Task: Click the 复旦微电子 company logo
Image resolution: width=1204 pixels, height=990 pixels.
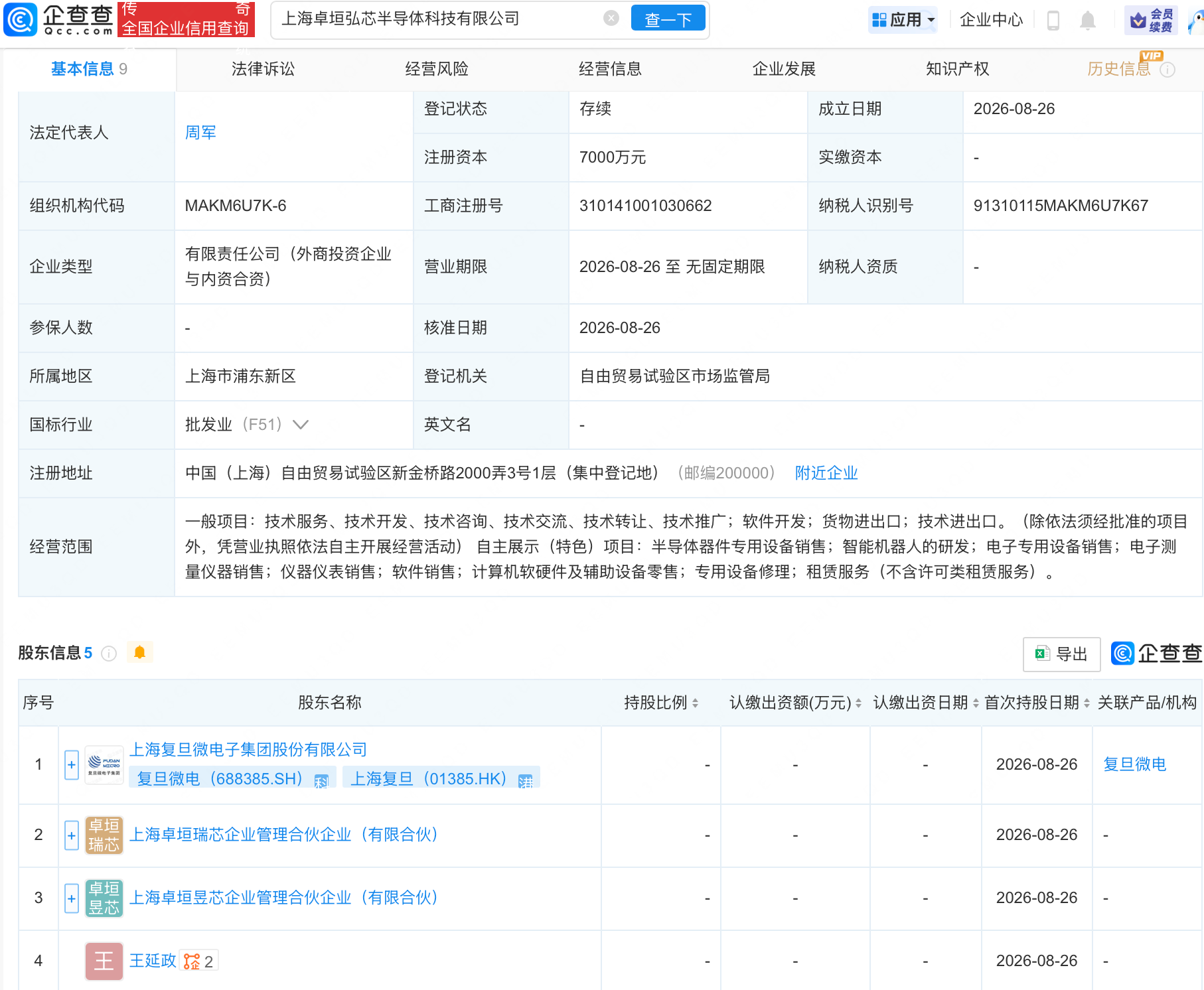Action: click(104, 764)
